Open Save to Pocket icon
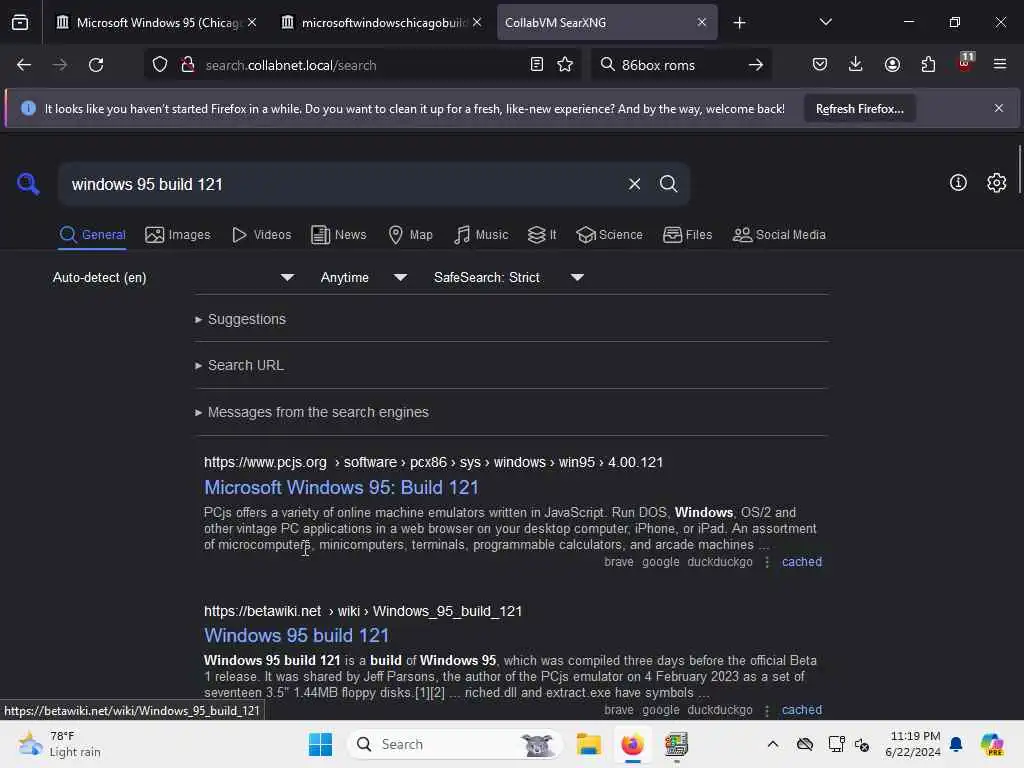This screenshot has width=1024, height=768. 820,65
